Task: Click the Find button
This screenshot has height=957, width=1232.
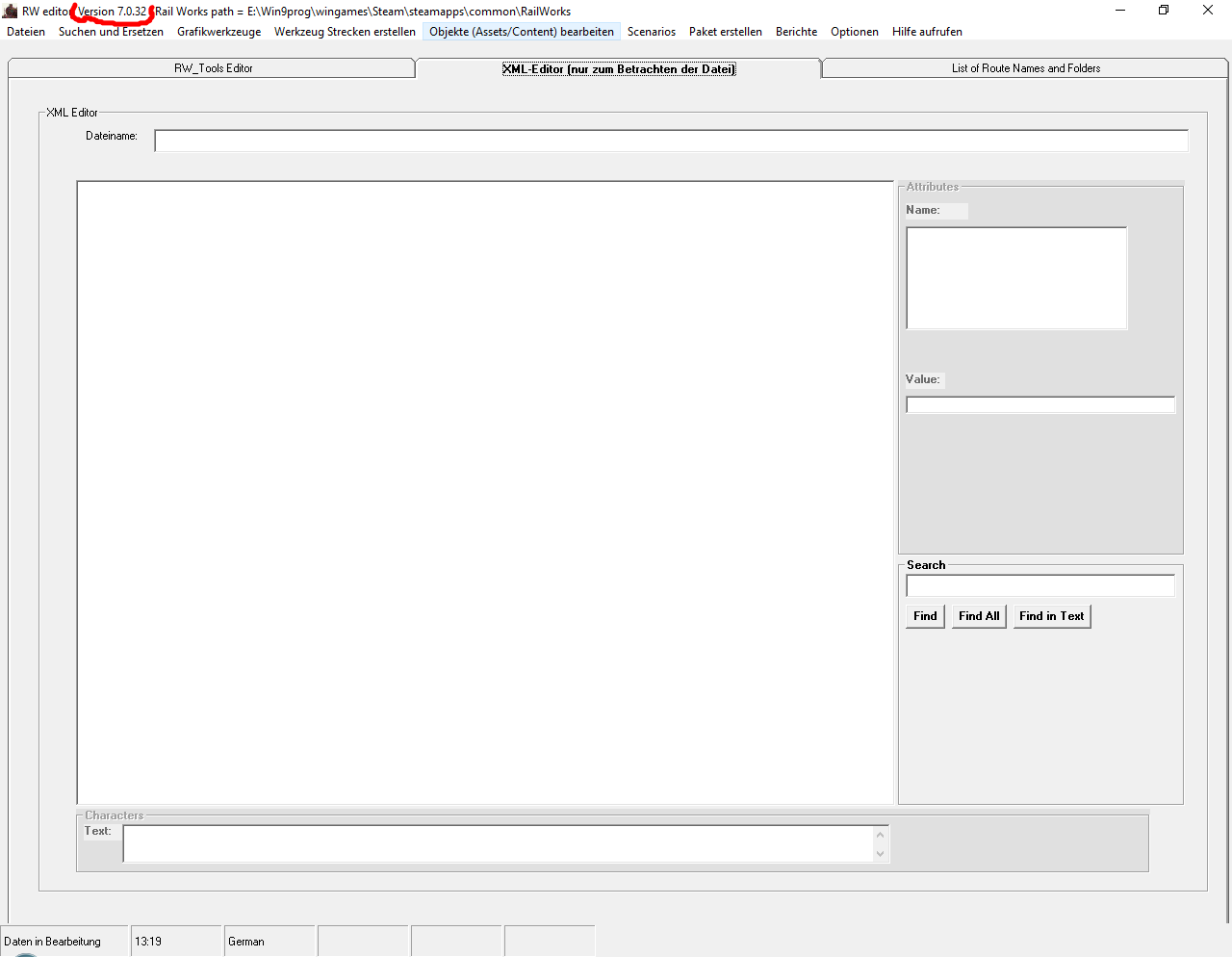Action: click(925, 616)
